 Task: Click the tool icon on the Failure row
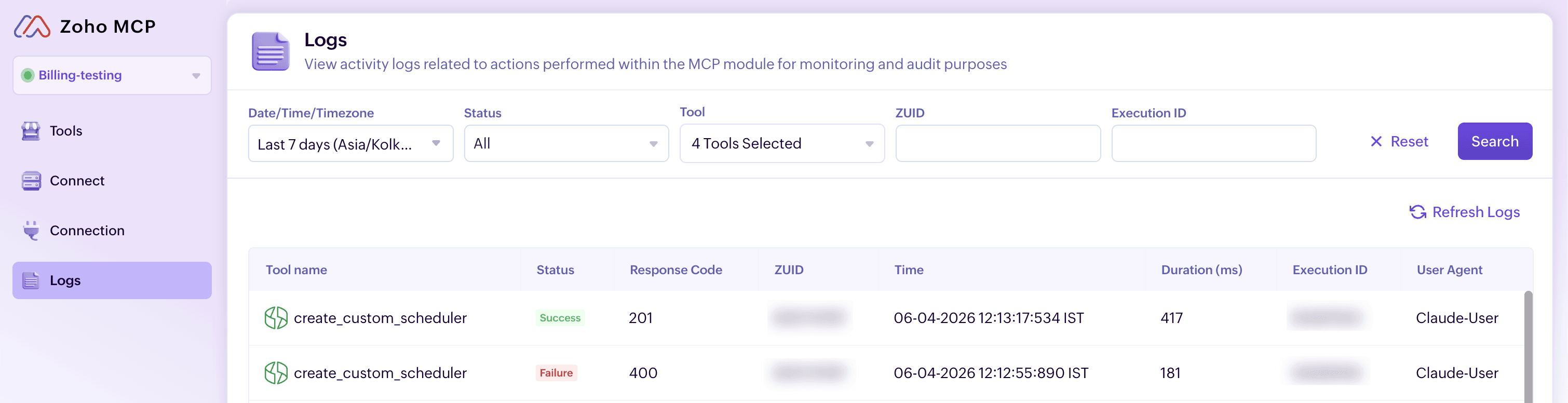(276, 372)
